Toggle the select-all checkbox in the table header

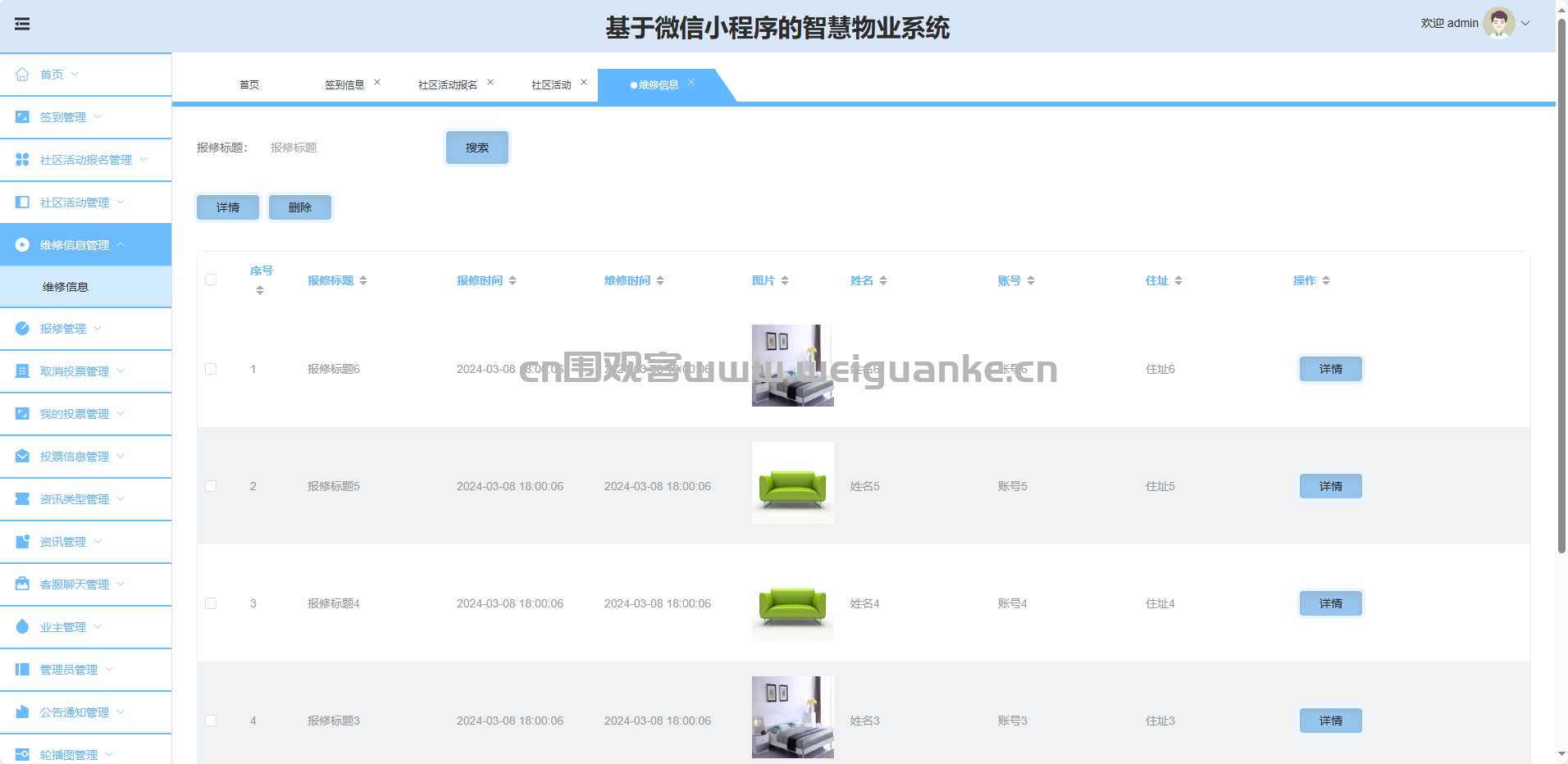pyautogui.click(x=211, y=280)
